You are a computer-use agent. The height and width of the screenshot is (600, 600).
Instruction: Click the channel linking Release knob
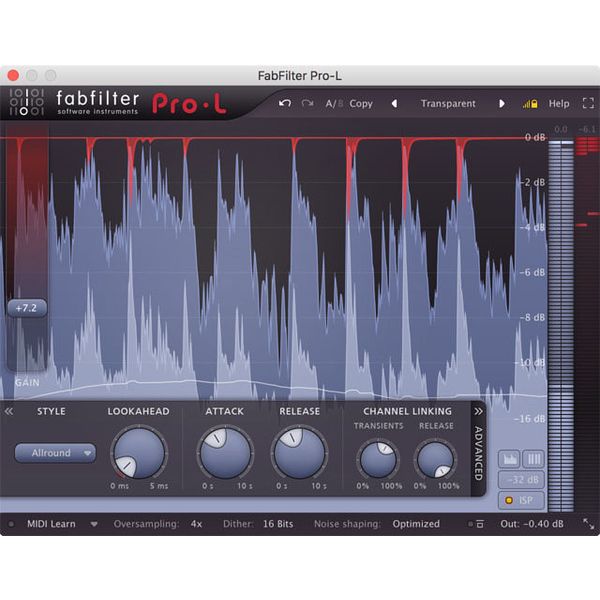point(435,459)
